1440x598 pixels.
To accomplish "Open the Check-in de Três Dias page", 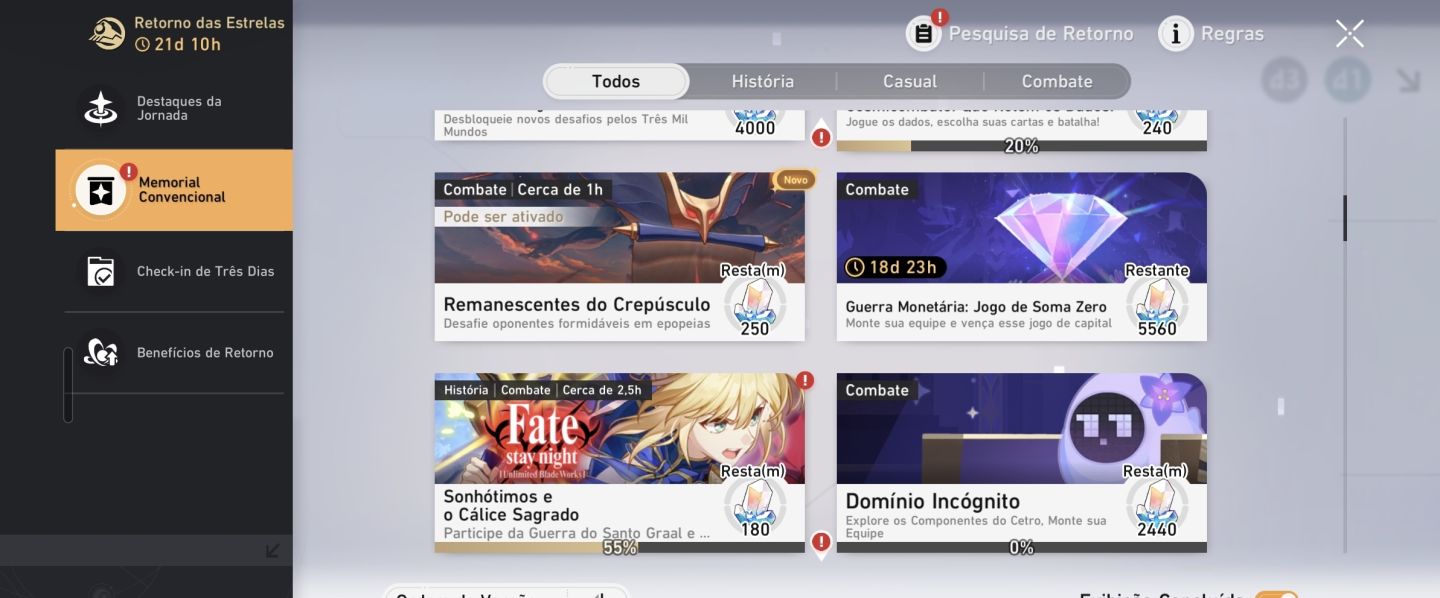I will [174, 271].
